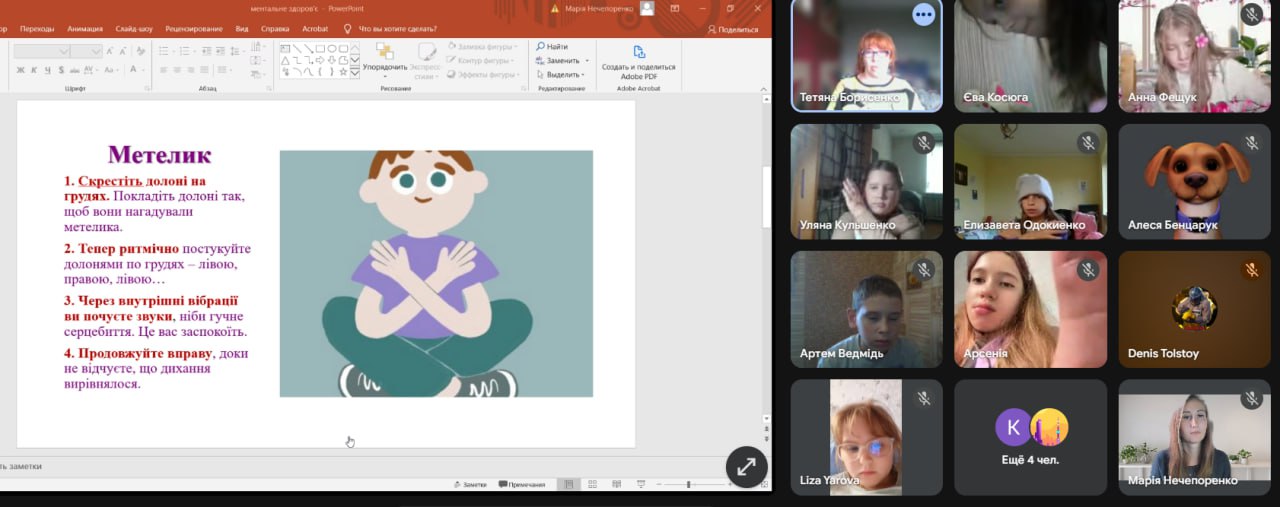
Task: Click the Поделиться share button
Action: click(x=732, y=29)
